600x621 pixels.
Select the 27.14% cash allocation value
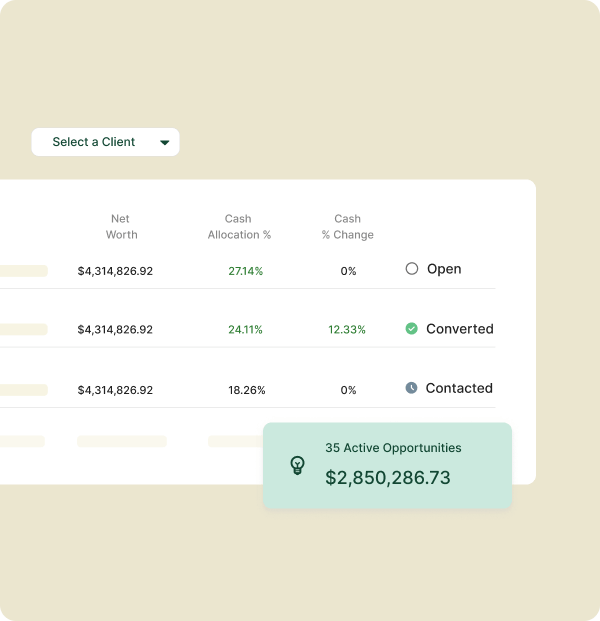point(245,271)
